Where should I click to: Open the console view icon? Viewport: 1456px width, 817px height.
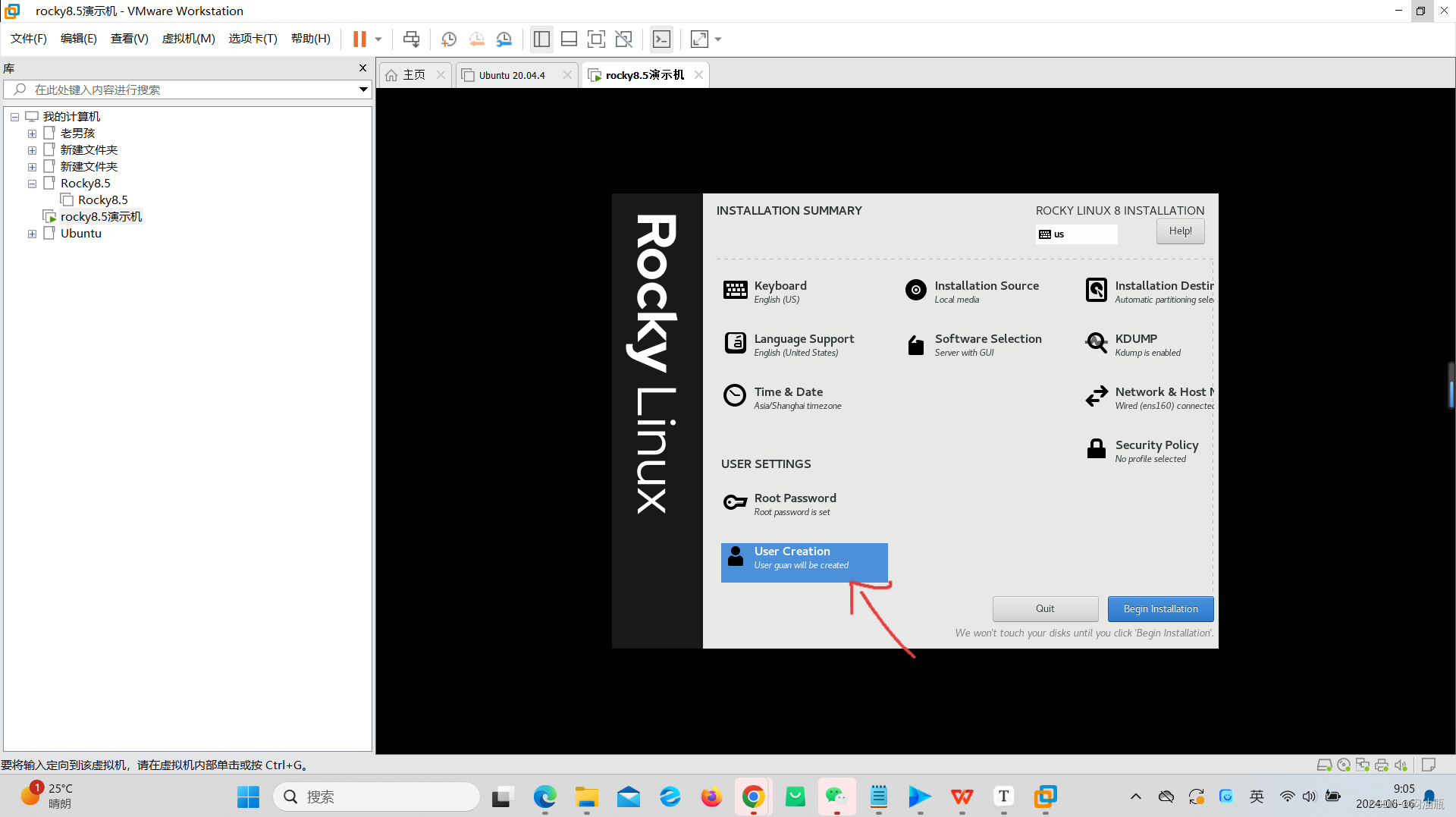point(661,39)
